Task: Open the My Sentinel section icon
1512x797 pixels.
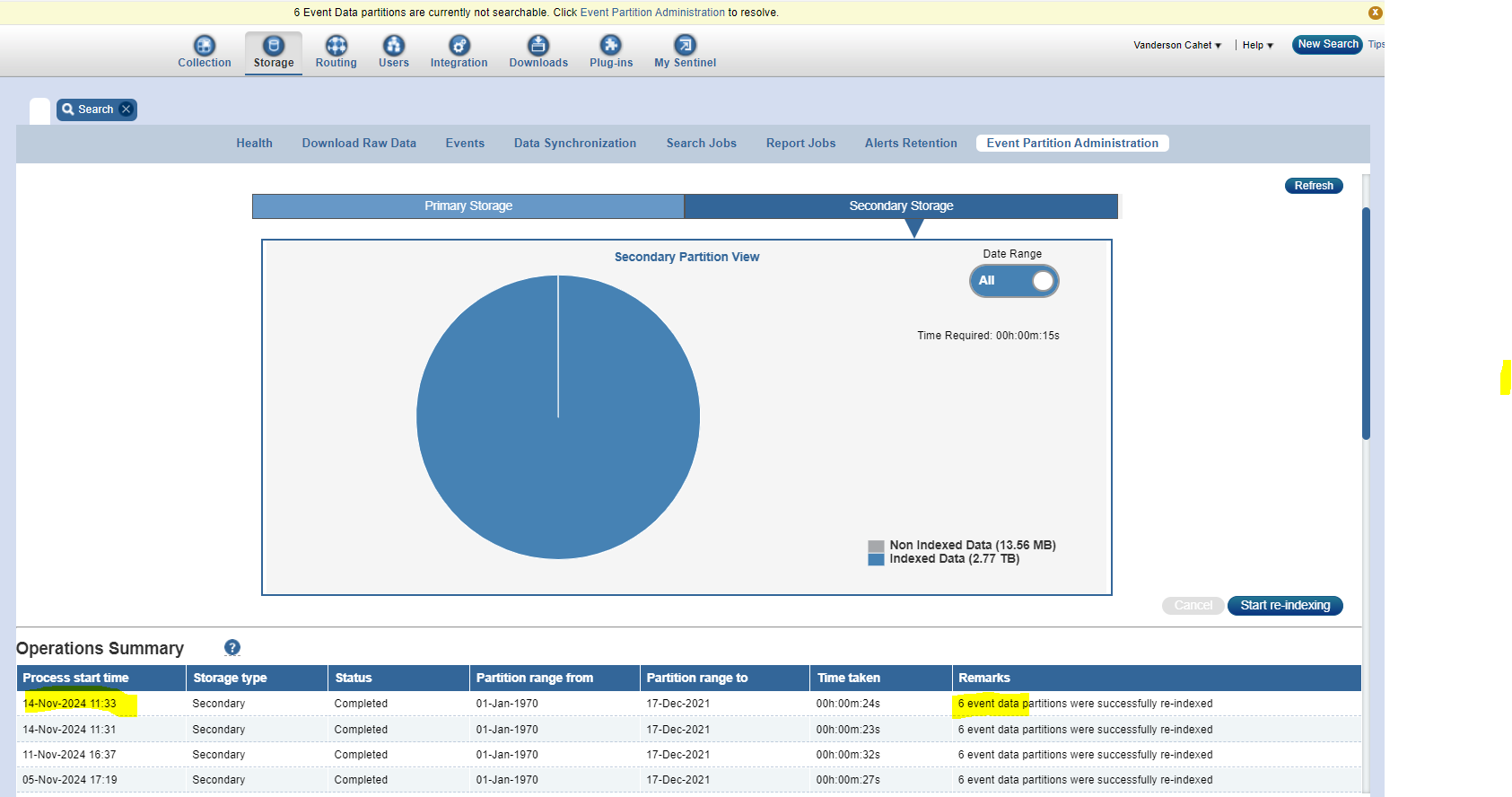Action: (685, 45)
